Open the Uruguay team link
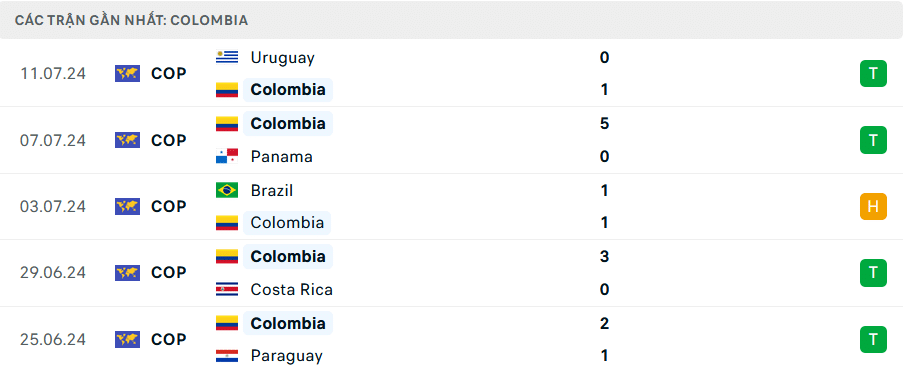 click(x=282, y=58)
